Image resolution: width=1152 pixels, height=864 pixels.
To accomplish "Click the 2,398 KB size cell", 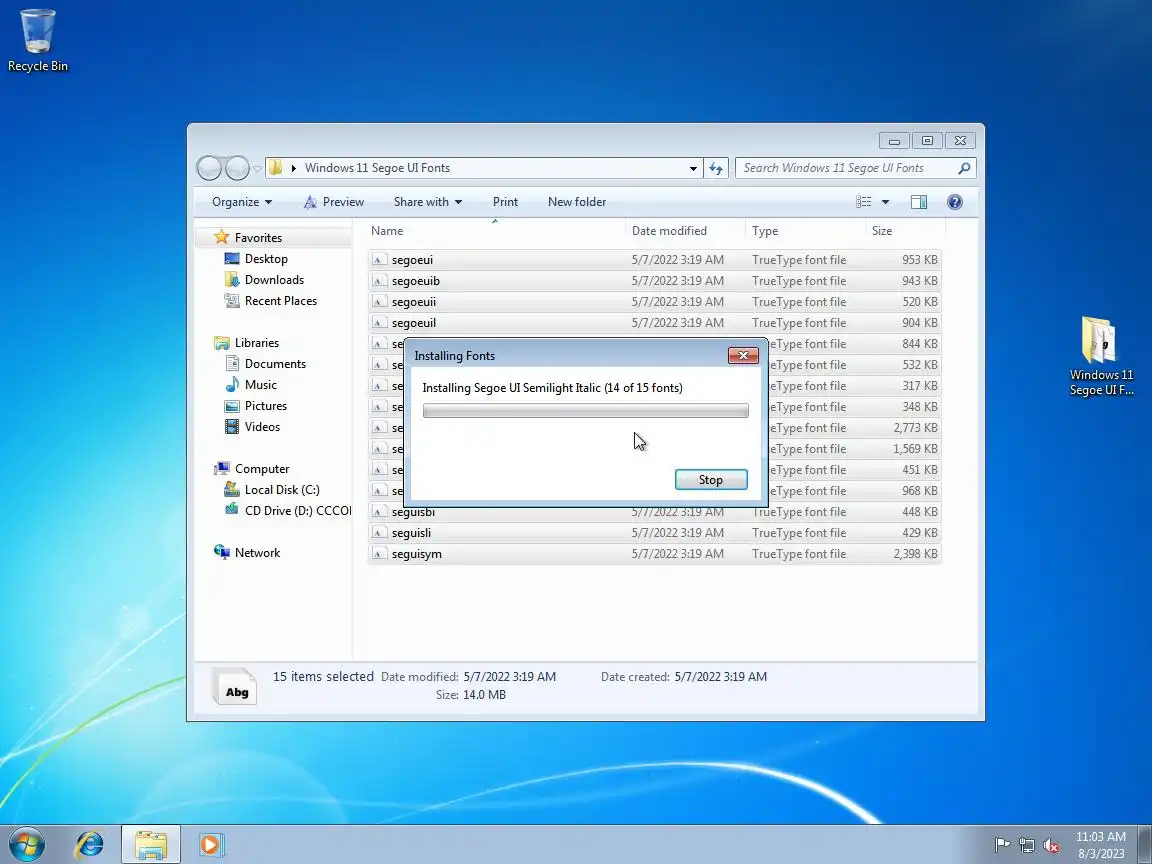I will coord(915,554).
